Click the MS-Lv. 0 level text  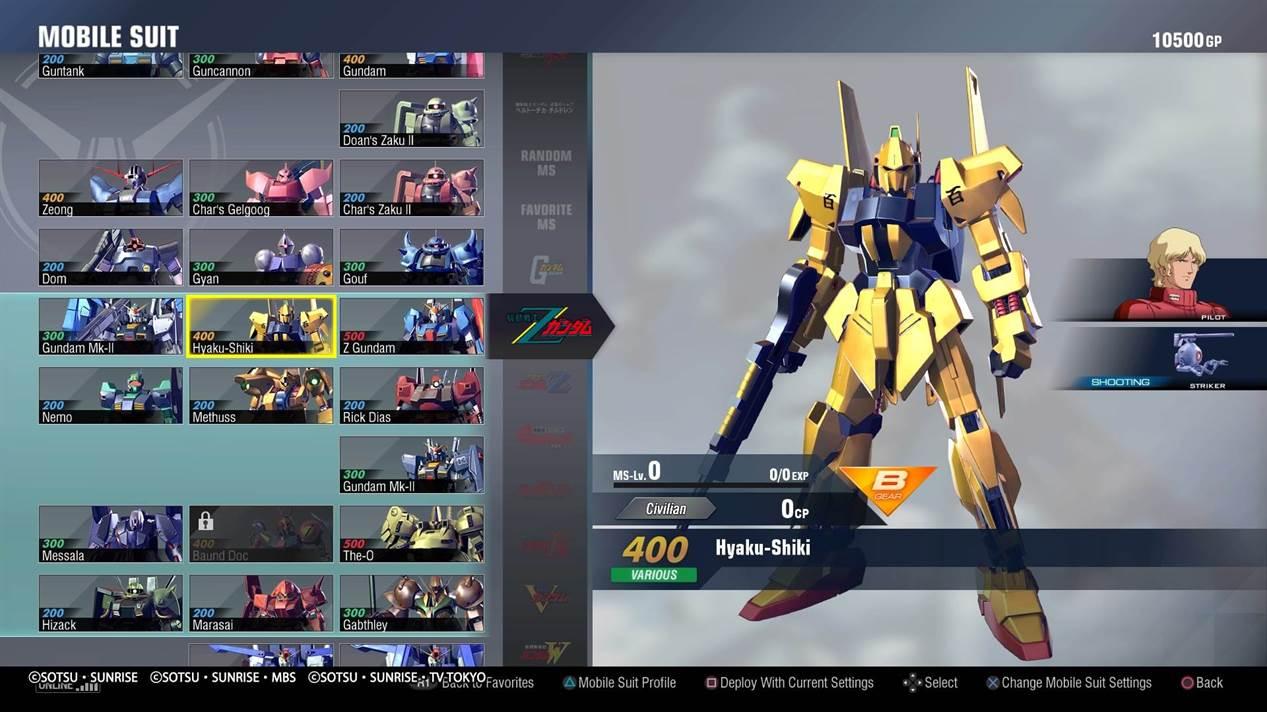637,472
